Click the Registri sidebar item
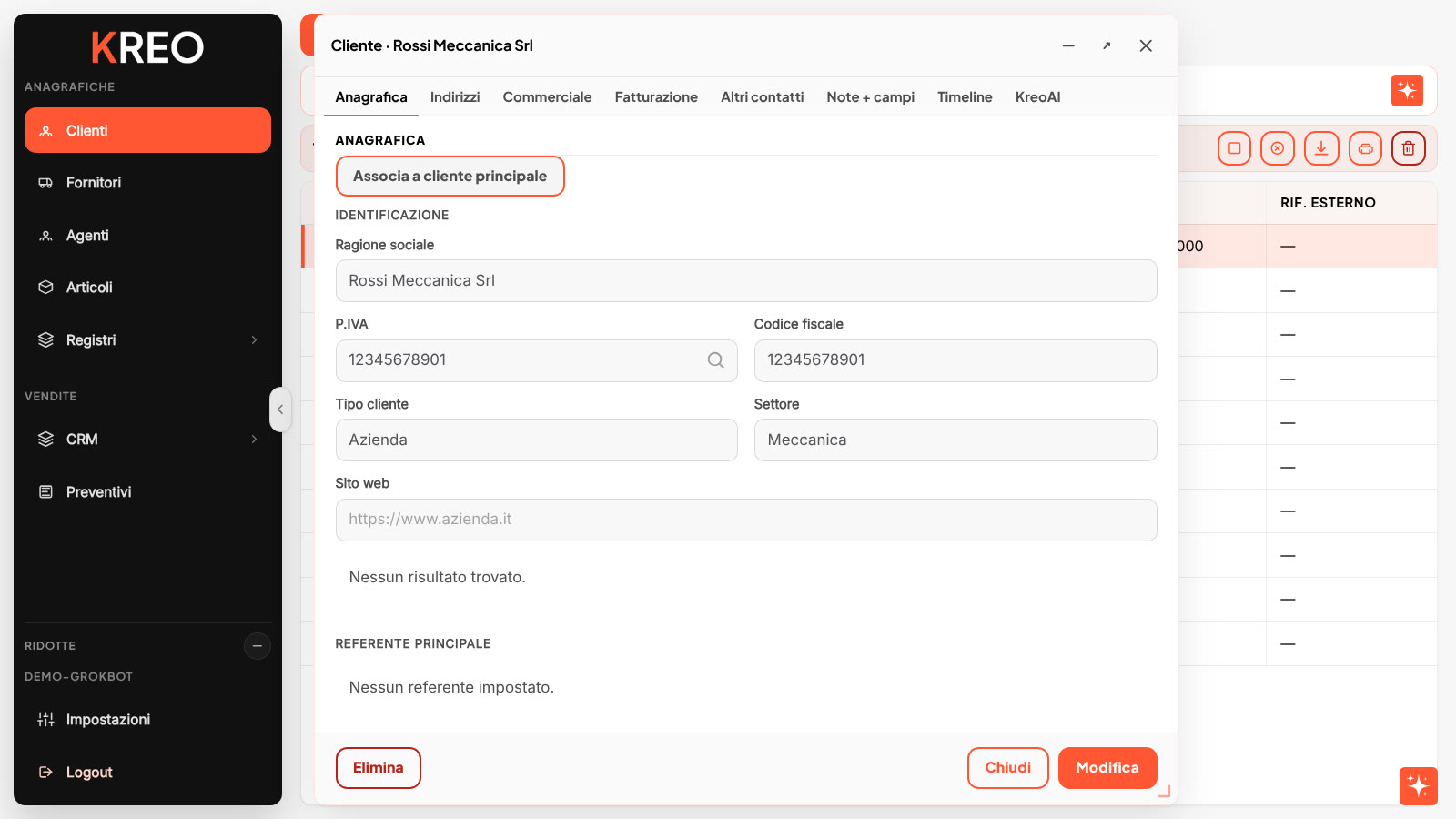Viewport: 1456px width, 819px height. coord(147,340)
